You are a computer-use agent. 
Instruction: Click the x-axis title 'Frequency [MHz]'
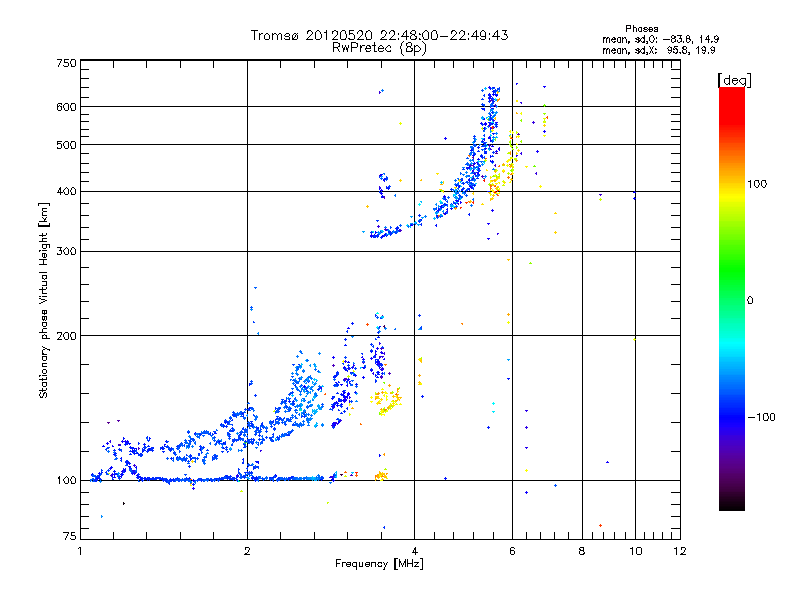(x=379, y=564)
